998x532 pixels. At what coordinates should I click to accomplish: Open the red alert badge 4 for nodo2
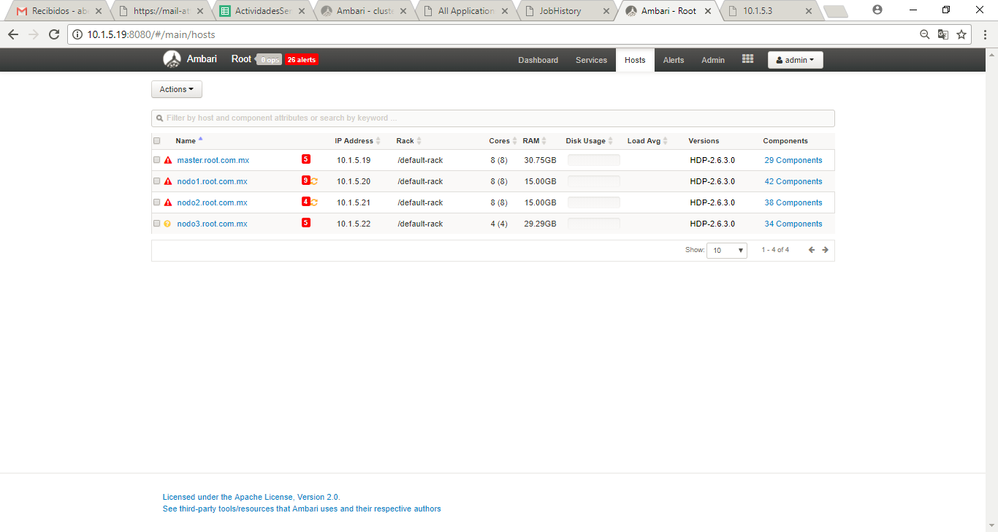(x=306, y=202)
